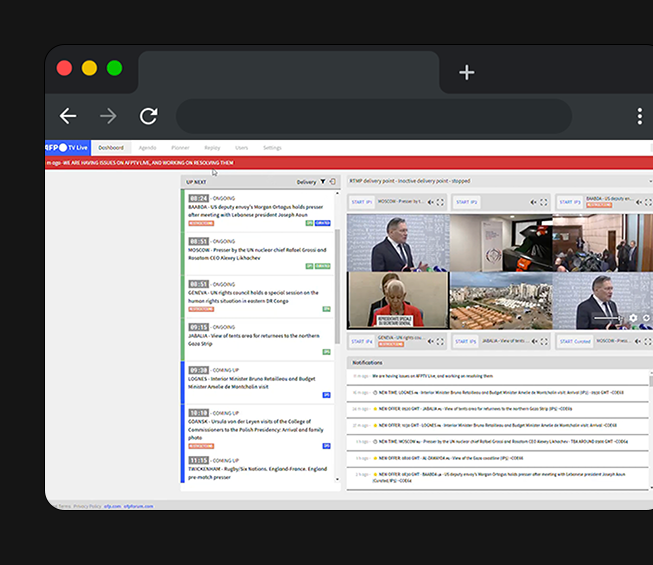
Task: Toggle the speaker on the IP2 stream
Action: pyautogui.click(x=532, y=202)
